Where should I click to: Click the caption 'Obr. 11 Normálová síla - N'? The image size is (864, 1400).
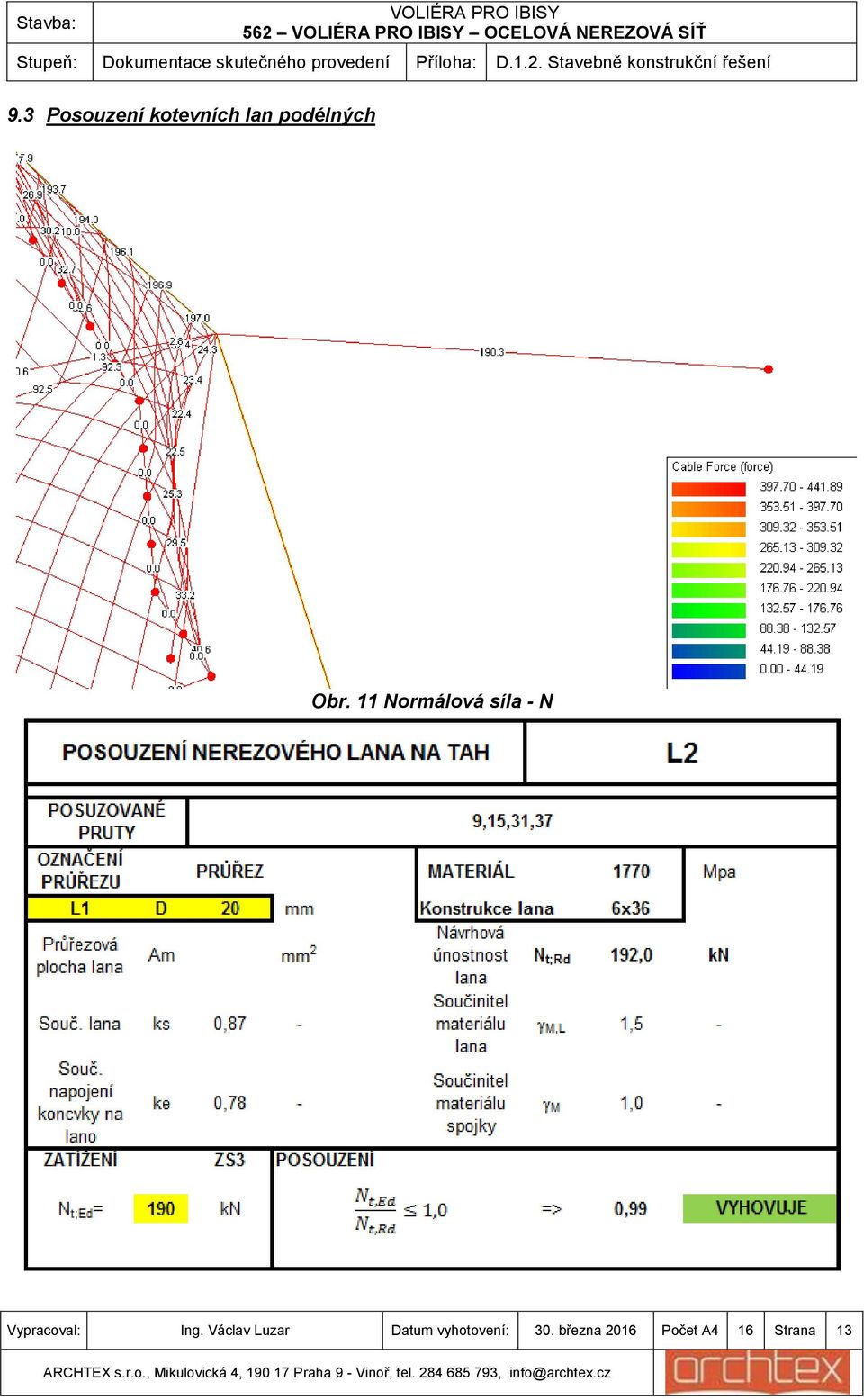432,701
